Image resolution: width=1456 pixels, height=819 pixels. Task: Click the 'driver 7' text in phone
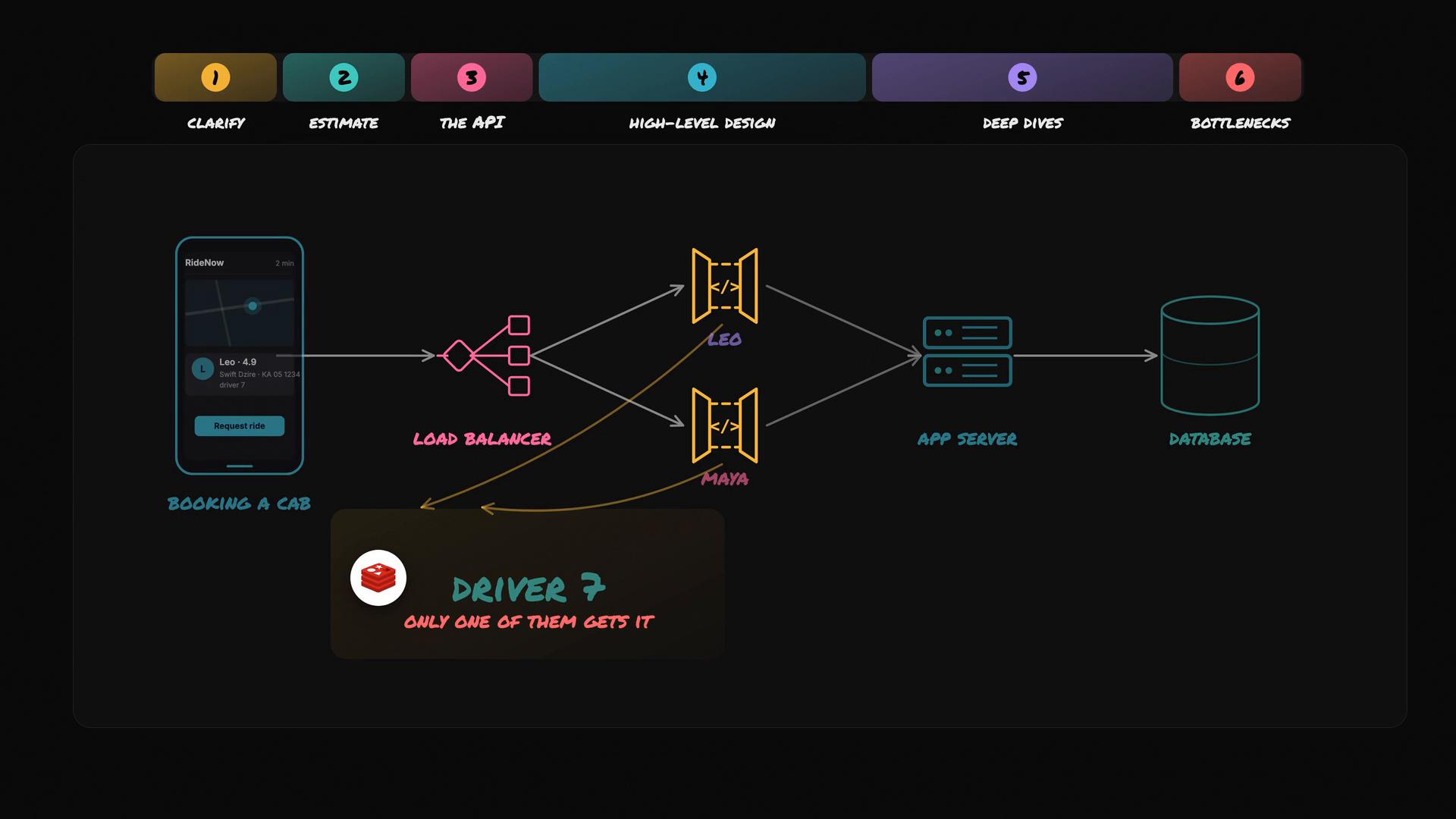[232, 385]
